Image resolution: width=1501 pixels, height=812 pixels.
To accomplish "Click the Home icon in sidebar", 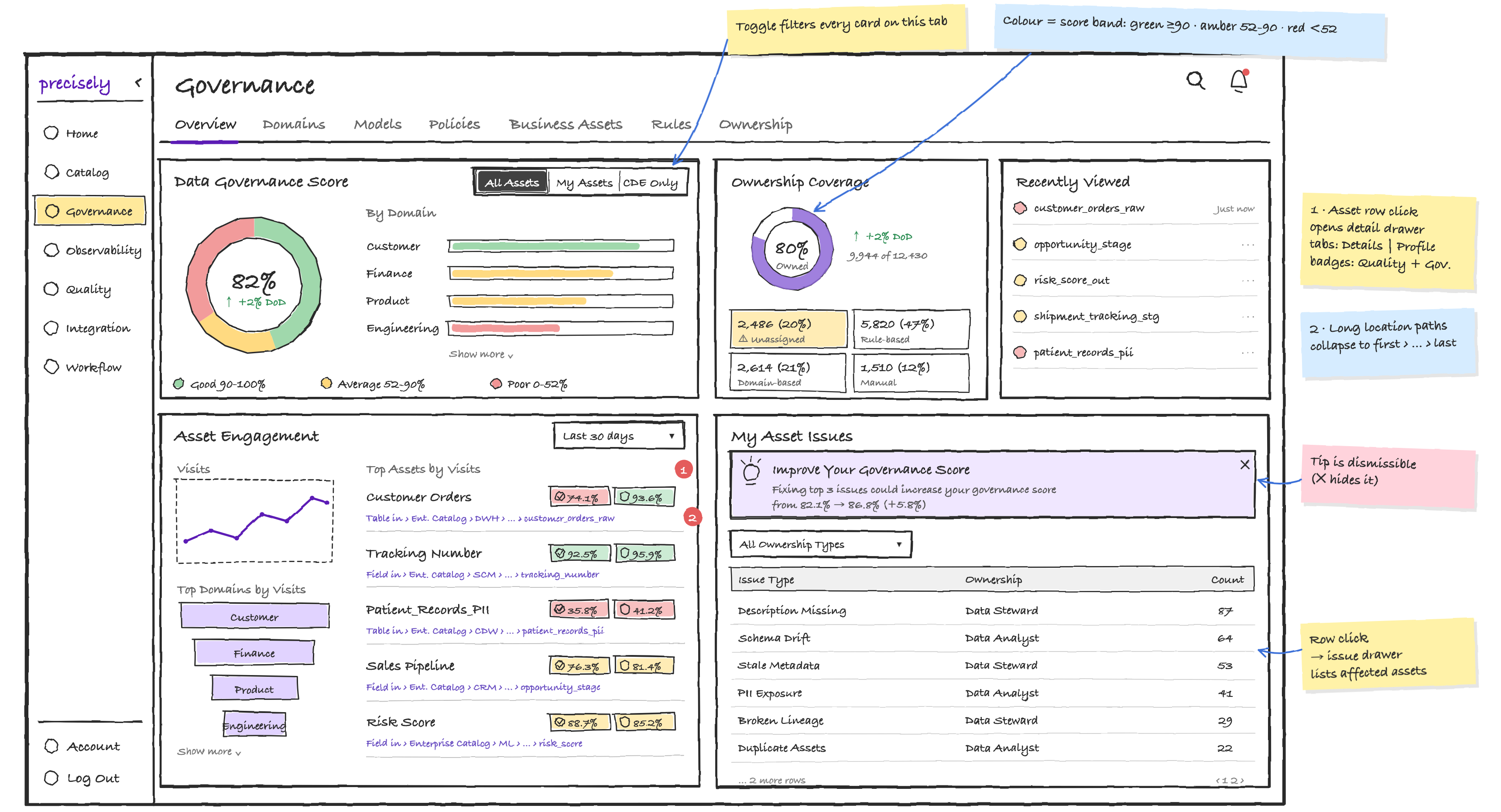I will click(x=51, y=133).
